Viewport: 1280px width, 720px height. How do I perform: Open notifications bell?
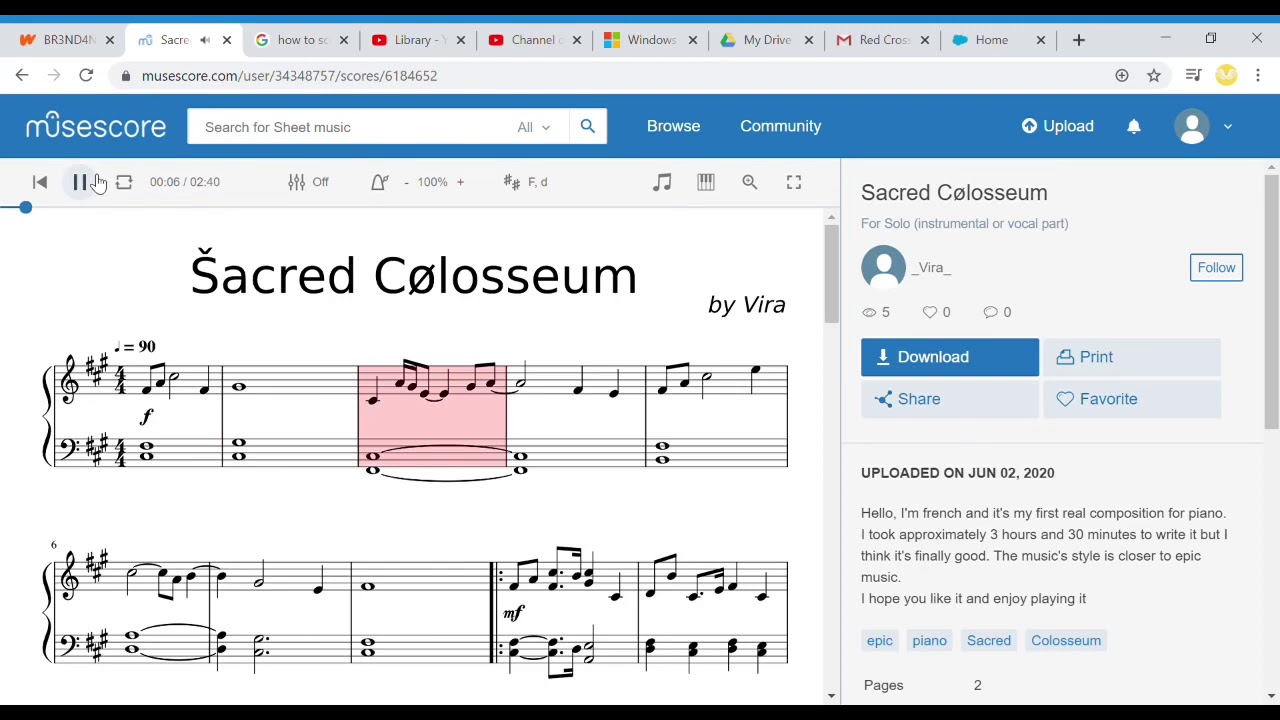click(x=1134, y=127)
